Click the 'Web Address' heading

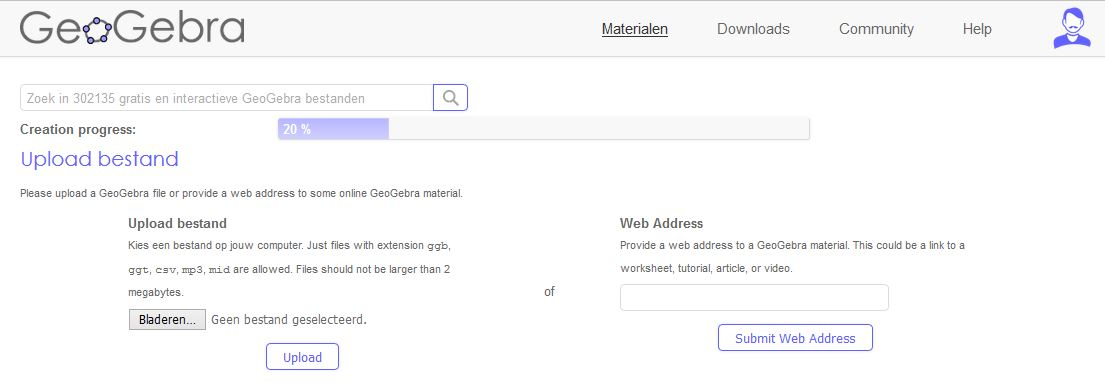click(x=661, y=223)
